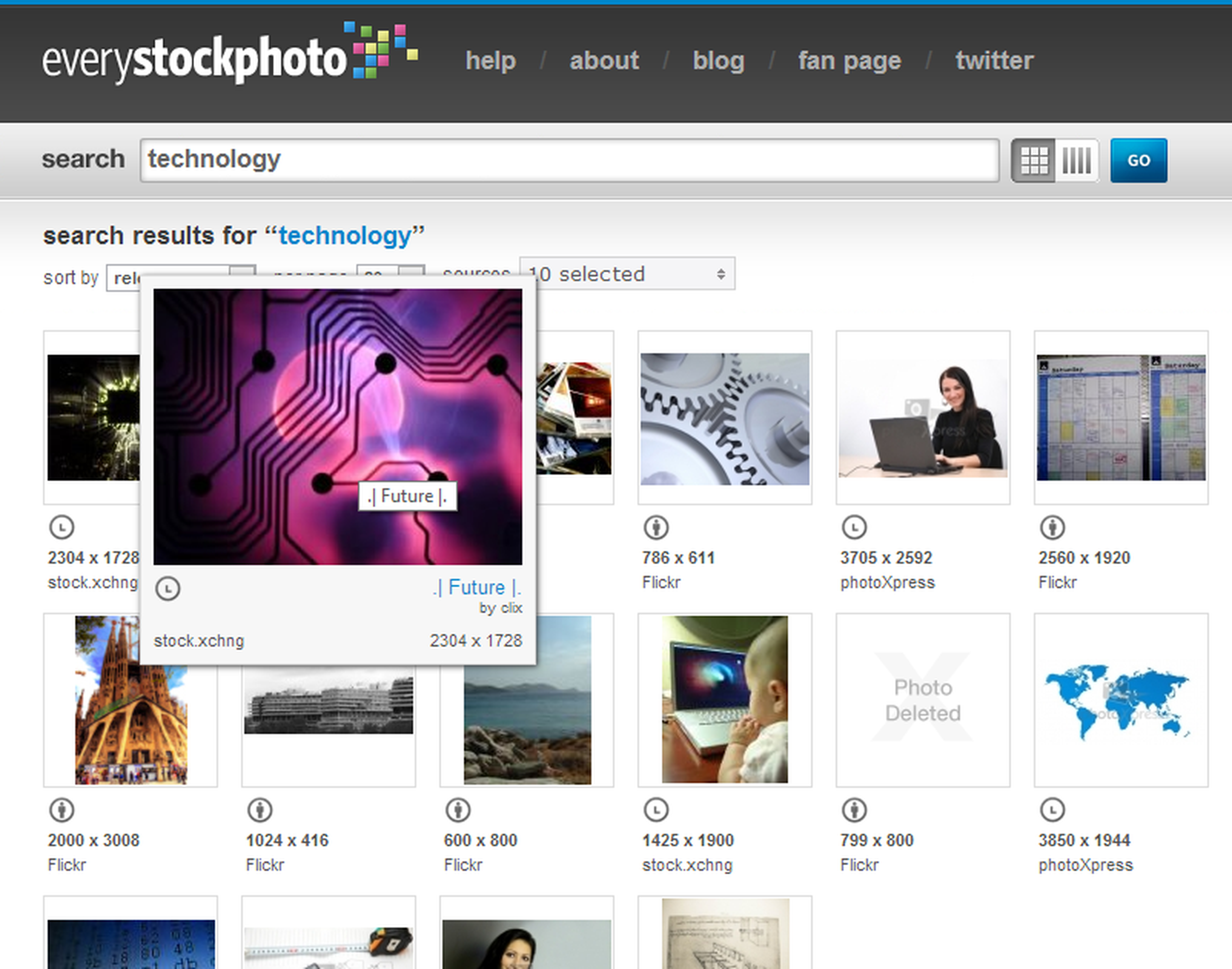The width and height of the screenshot is (1232, 969).
Task: Click stock.xchng source under 1425 x 1900
Action: (x=687, y=865)
